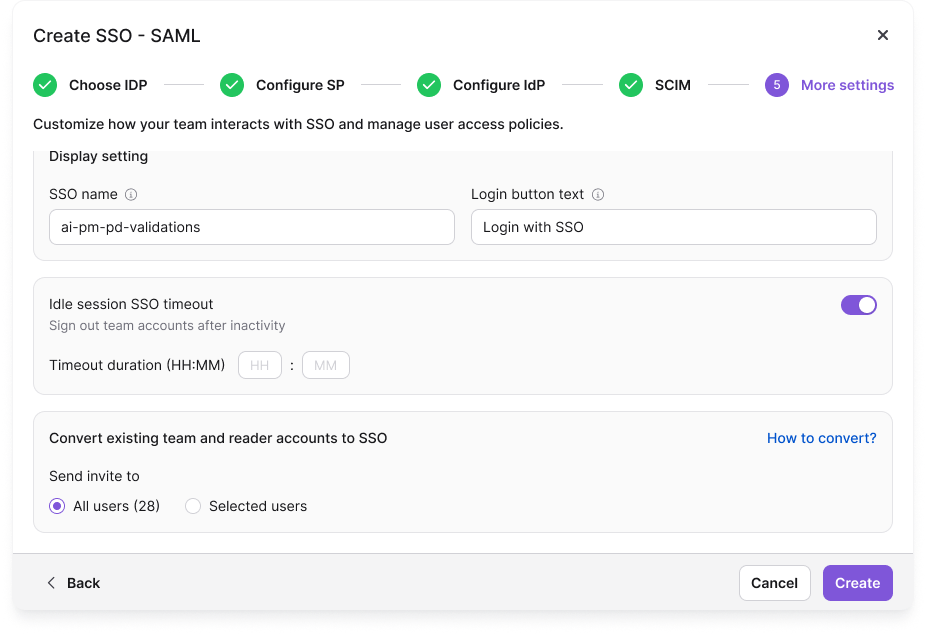Click 'Customize how your team interacts' description

click(298, 124)
